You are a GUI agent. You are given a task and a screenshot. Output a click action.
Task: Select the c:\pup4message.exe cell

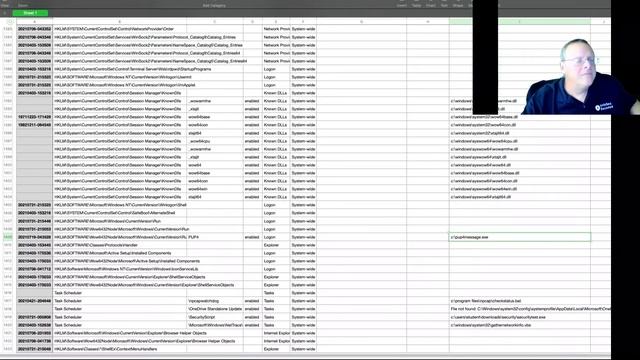[520, 237]
